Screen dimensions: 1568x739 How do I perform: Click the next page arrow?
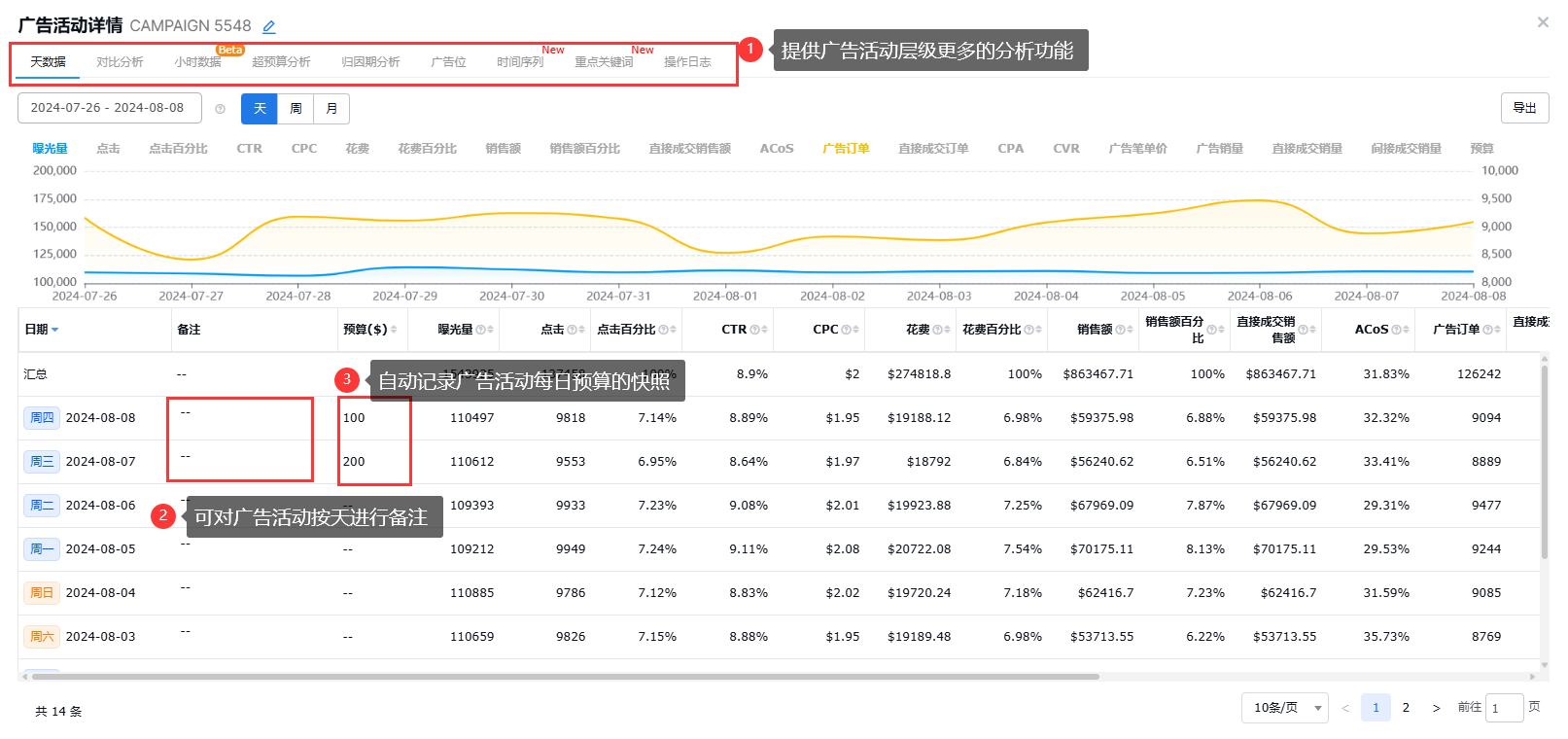(x=1436, y=708)
